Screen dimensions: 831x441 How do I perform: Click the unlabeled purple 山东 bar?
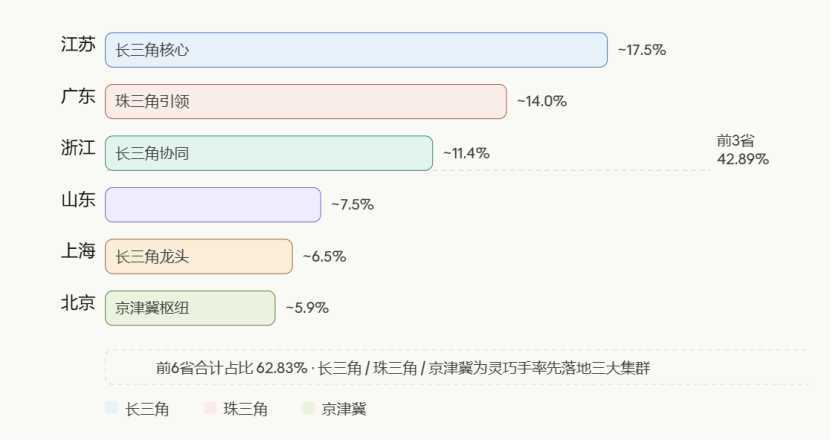(213, 205)
